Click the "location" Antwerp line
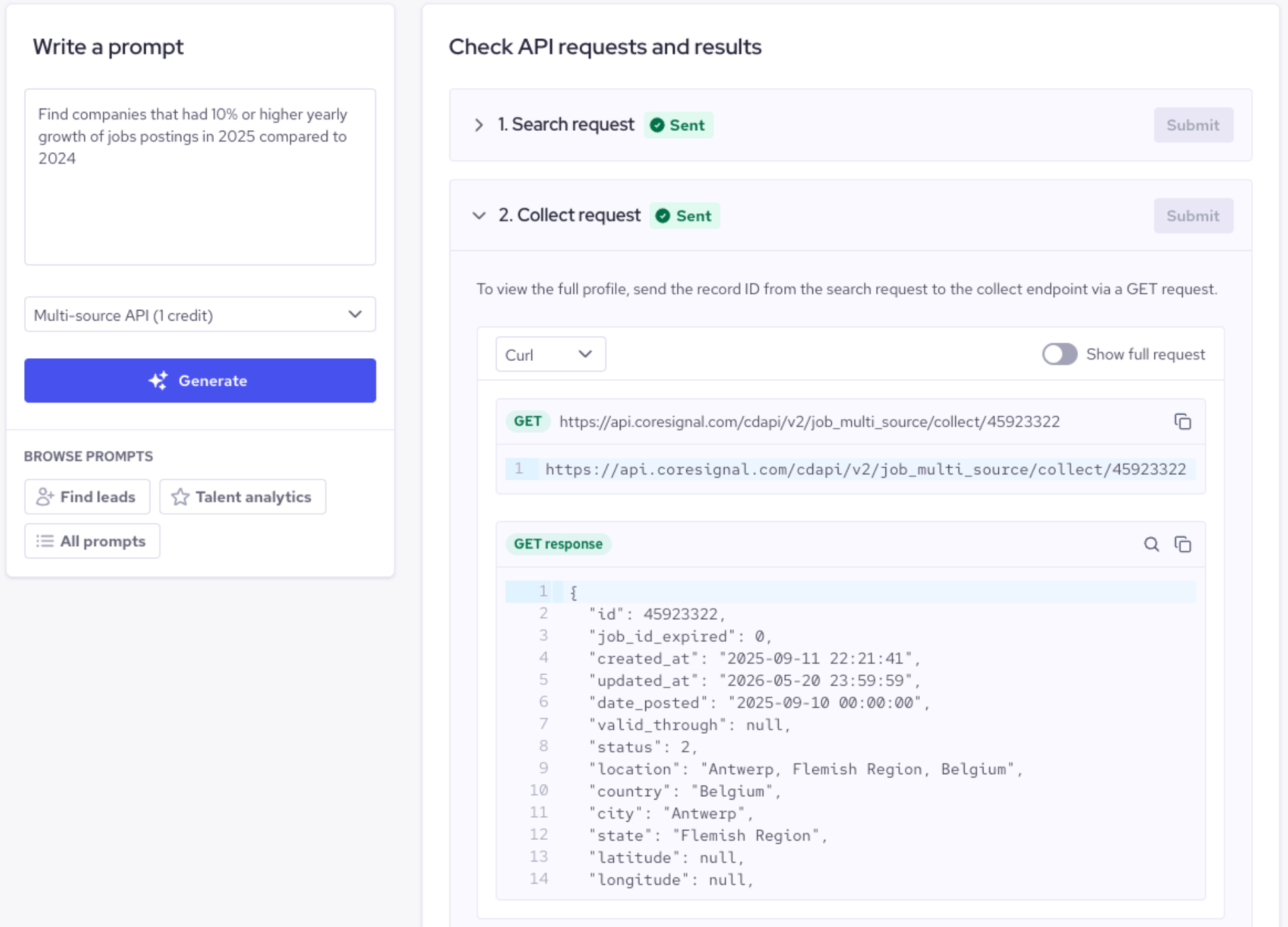This screenshot has height=927, width=1288. [x=805, y=769]
